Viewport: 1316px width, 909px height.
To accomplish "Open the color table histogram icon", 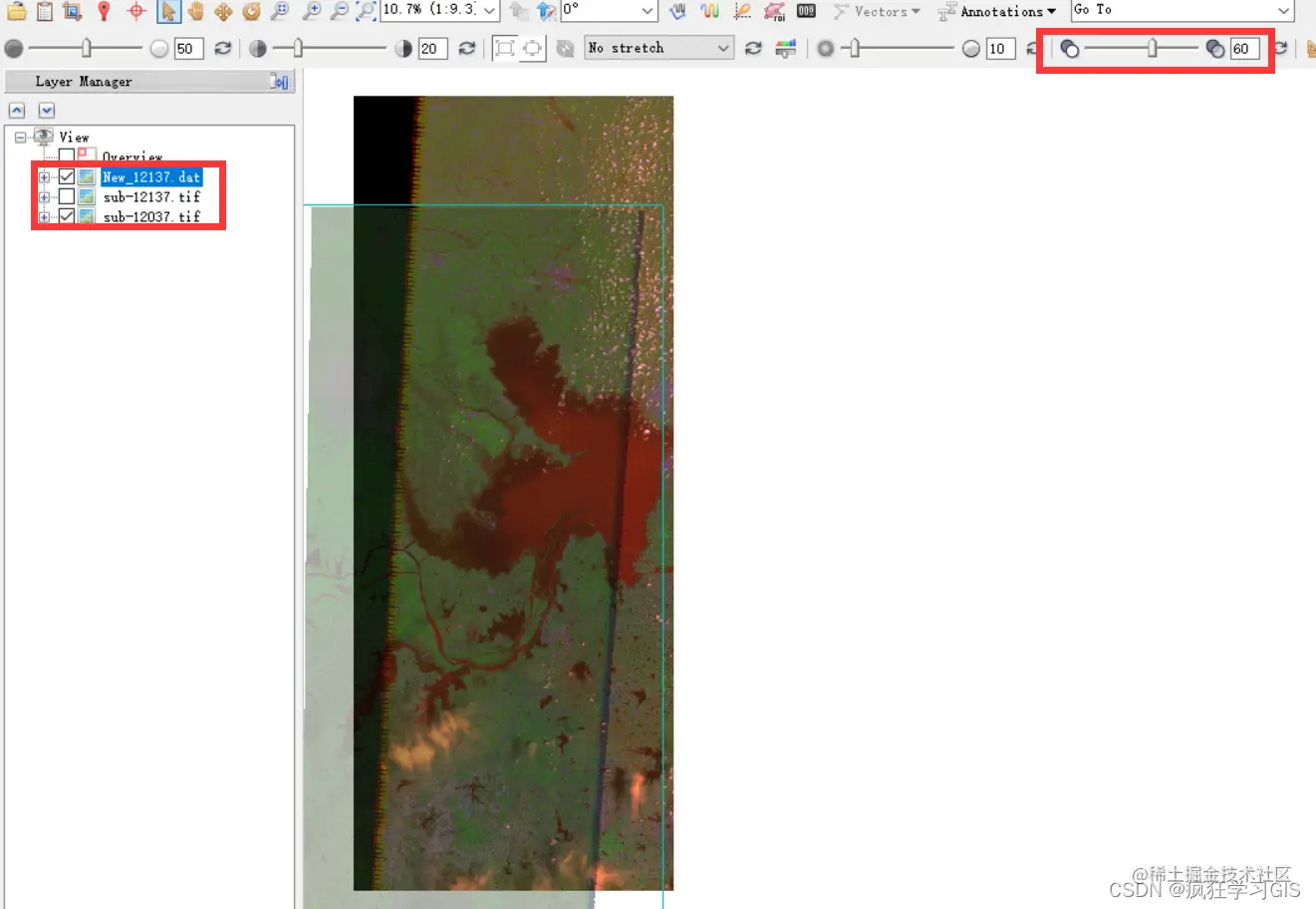I will (x=786, y=48).
